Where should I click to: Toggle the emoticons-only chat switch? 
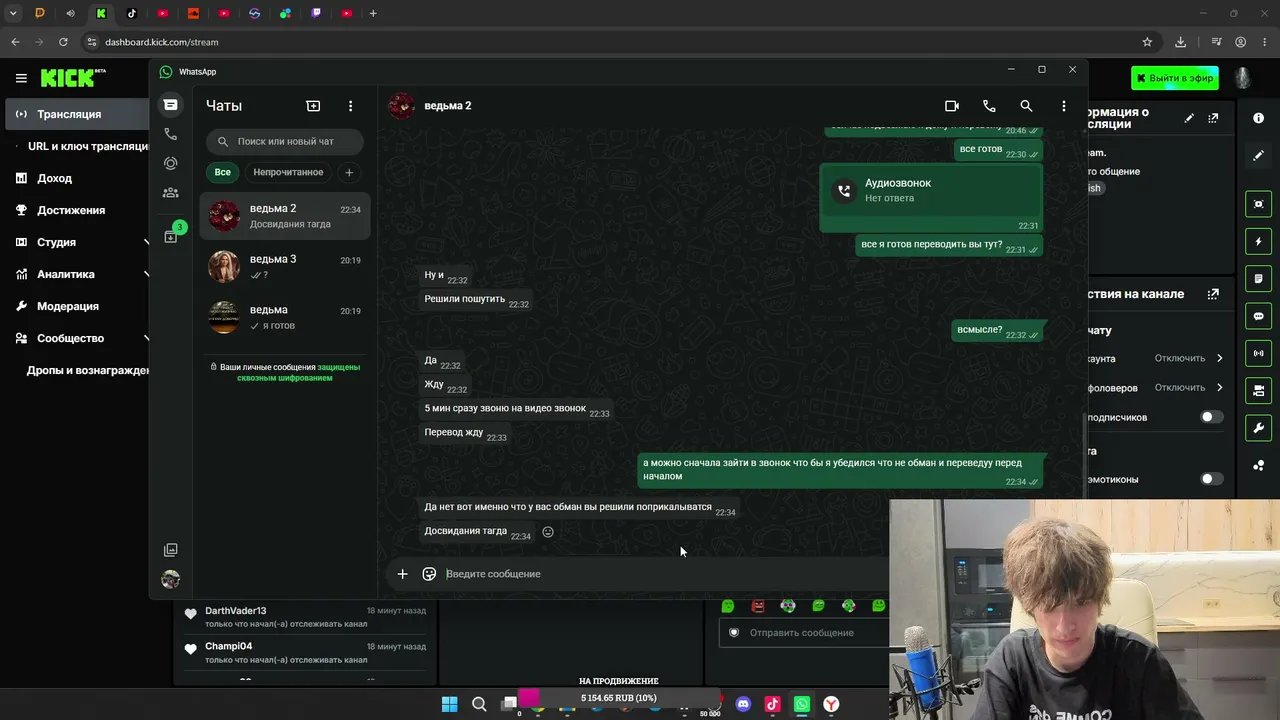[1211, 479]
